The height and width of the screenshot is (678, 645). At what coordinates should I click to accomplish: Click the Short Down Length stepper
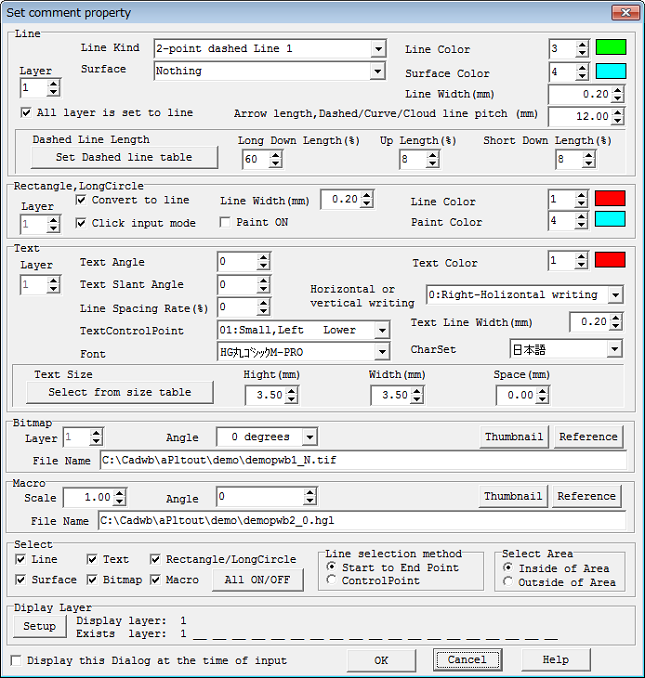pos(588,159)
